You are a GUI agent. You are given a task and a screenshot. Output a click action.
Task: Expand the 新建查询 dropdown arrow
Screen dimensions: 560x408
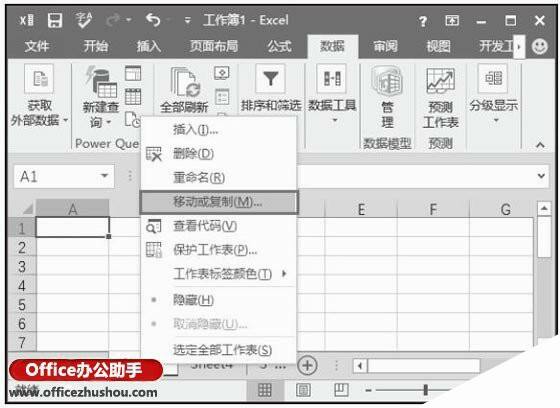(109, 123)
